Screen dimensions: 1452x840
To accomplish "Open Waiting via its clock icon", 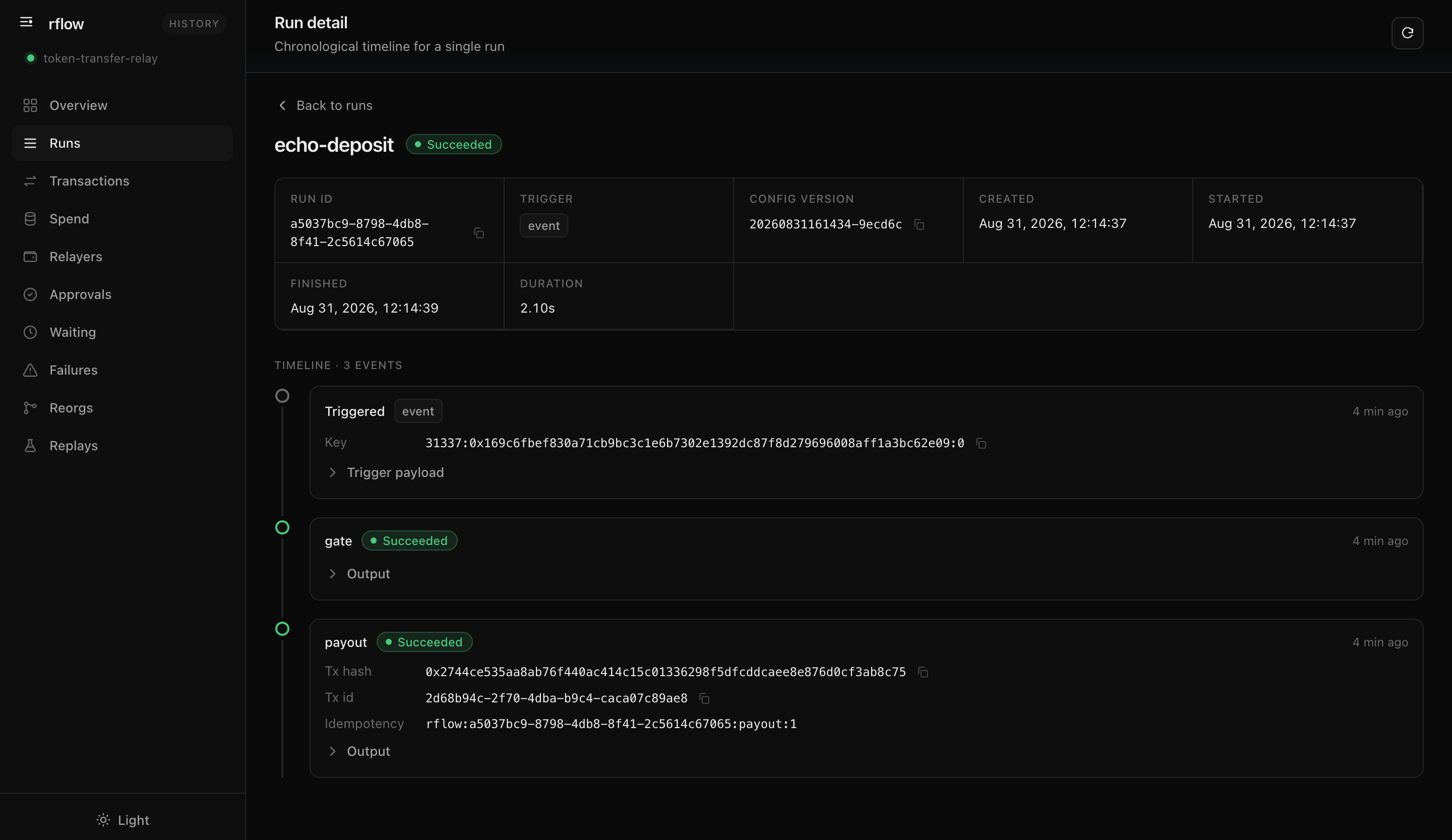I will pos(30,332).
